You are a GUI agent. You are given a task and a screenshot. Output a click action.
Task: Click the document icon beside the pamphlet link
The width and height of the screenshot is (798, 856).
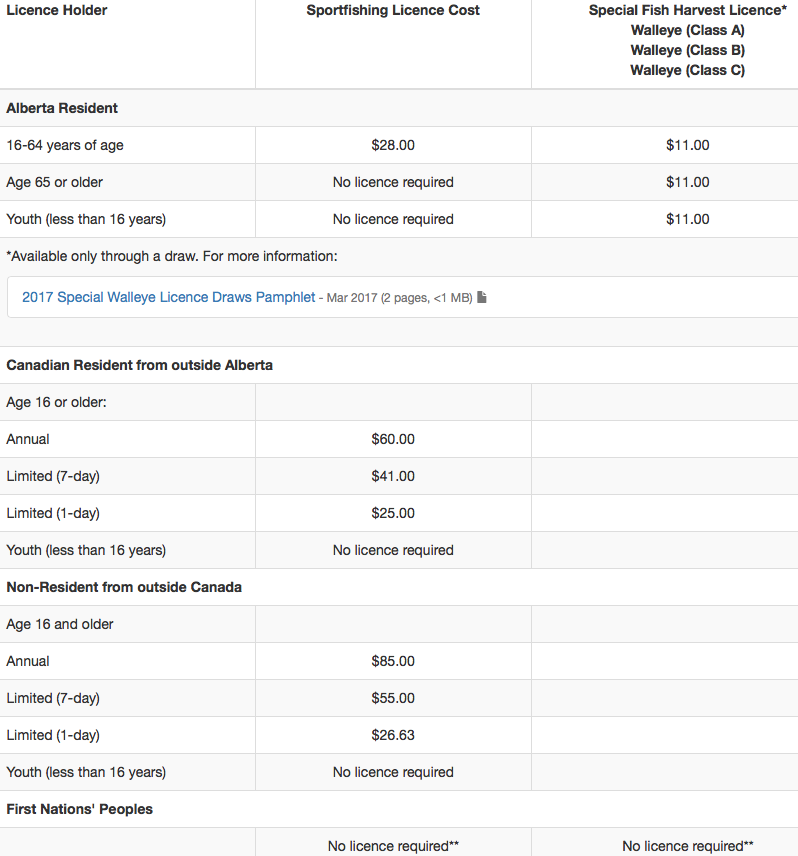tap(481, 297)
